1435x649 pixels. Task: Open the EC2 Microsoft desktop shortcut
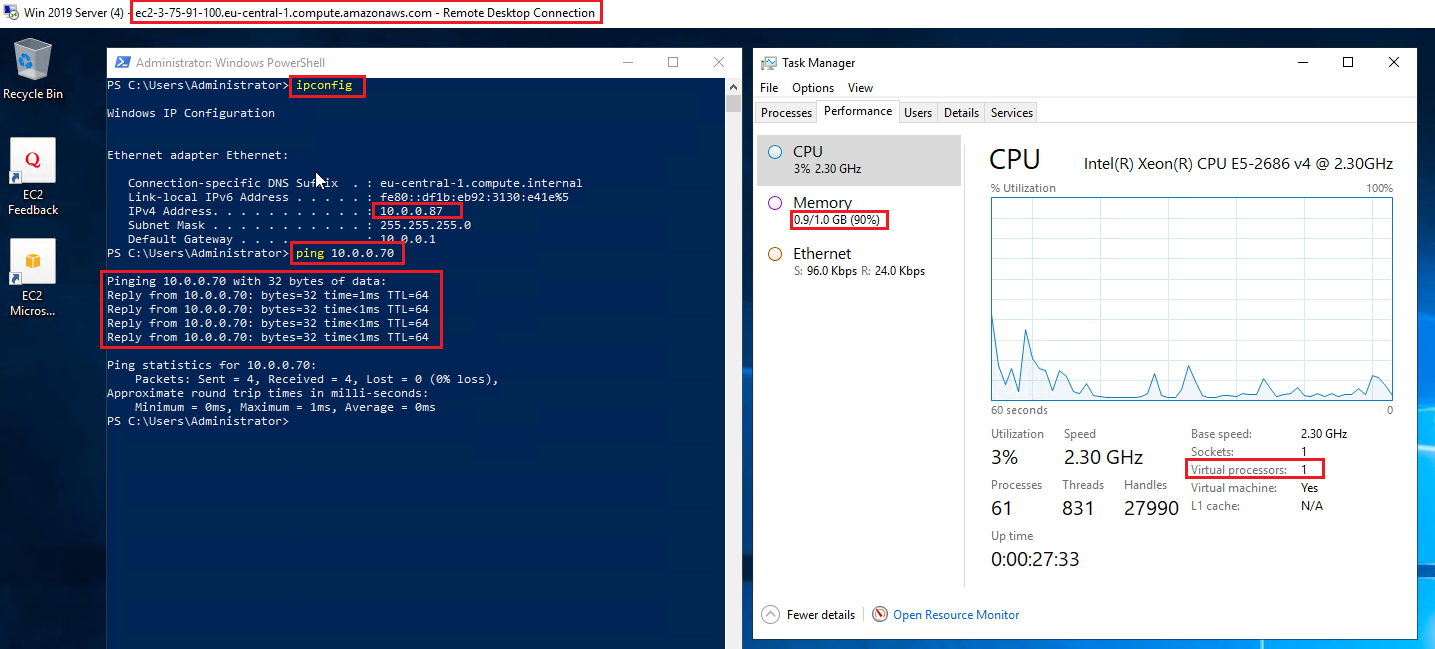click(33, 278)
